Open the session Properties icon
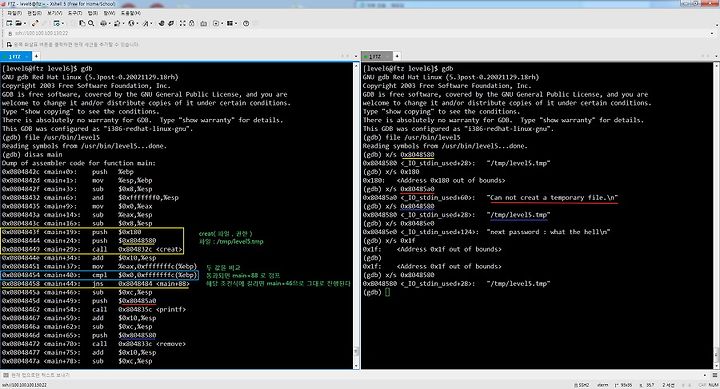 pyautogui.click(x=56, y=23)
